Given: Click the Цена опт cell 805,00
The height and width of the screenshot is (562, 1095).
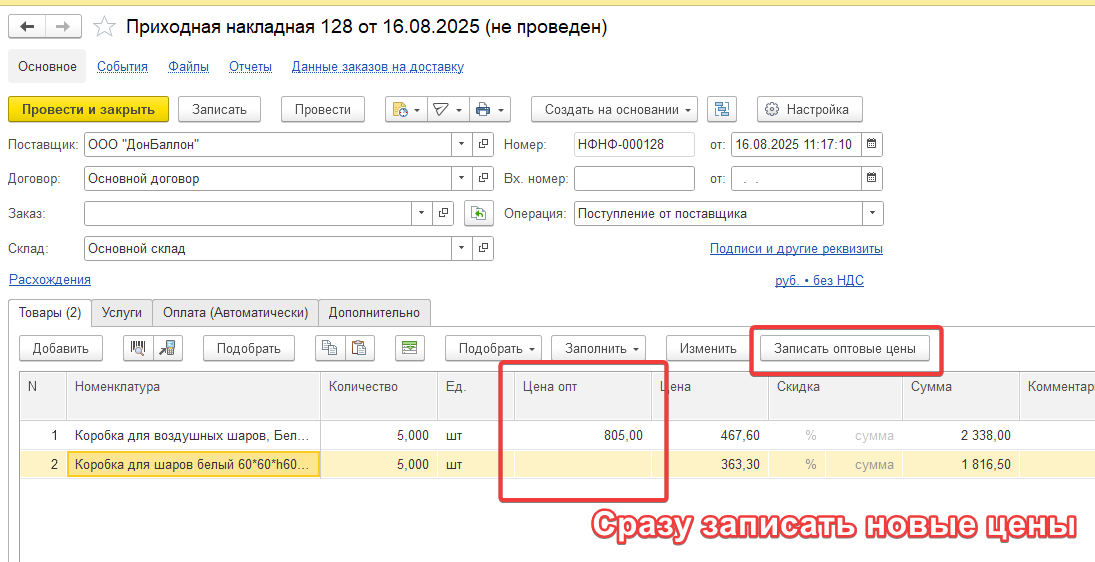Looking at the screenshot, I should [582, 436].
